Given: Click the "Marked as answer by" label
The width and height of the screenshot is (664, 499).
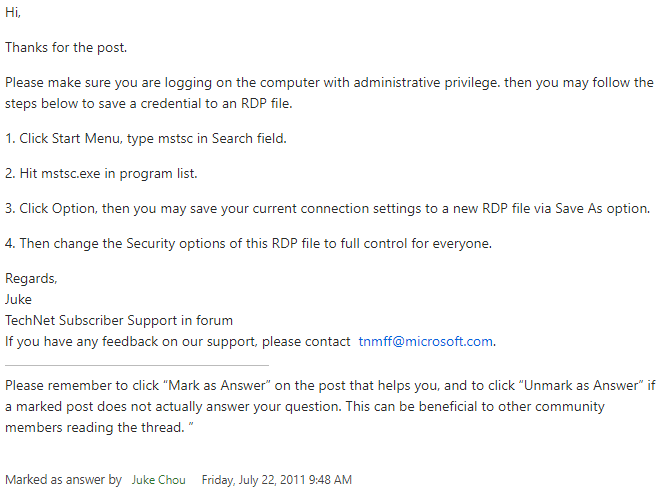Looking at the screenshot, I should tap(63, 480).
